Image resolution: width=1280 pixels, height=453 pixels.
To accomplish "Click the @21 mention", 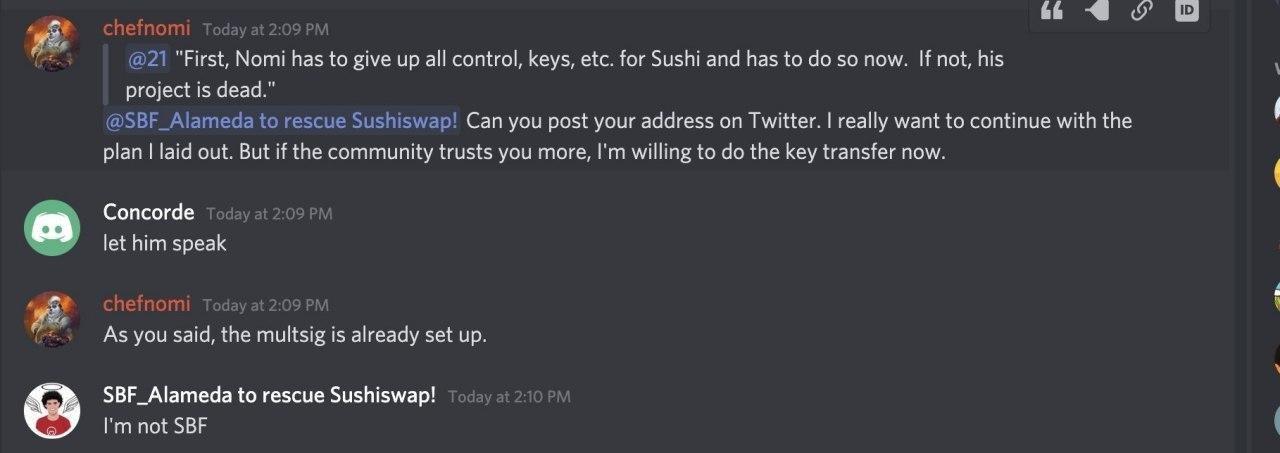I will [x=147, y=59].
